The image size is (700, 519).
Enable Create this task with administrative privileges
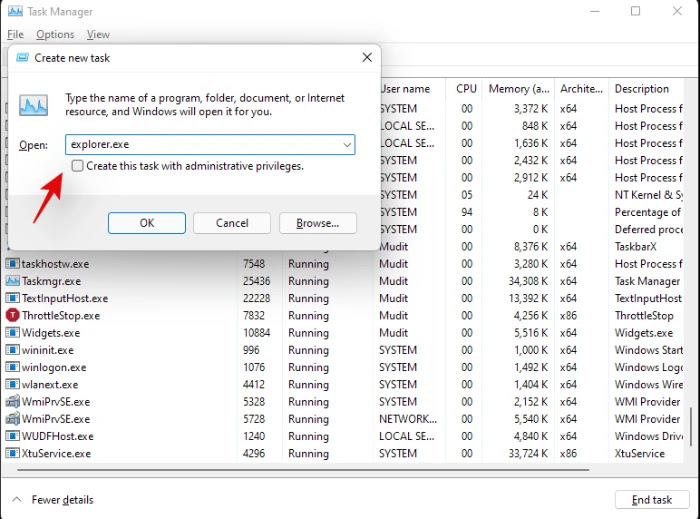[x=77, y=166]
